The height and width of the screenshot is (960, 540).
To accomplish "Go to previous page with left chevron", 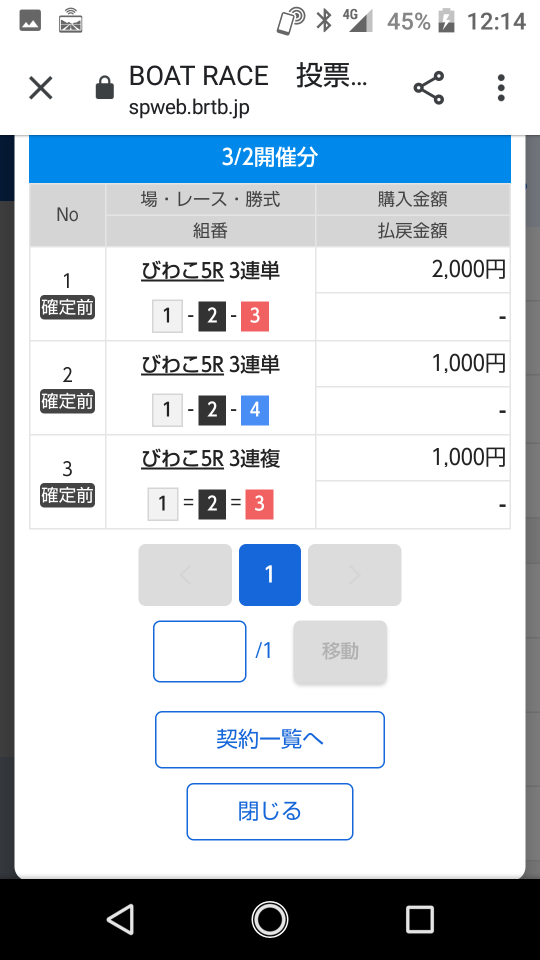I will click(x=185, y=575).
